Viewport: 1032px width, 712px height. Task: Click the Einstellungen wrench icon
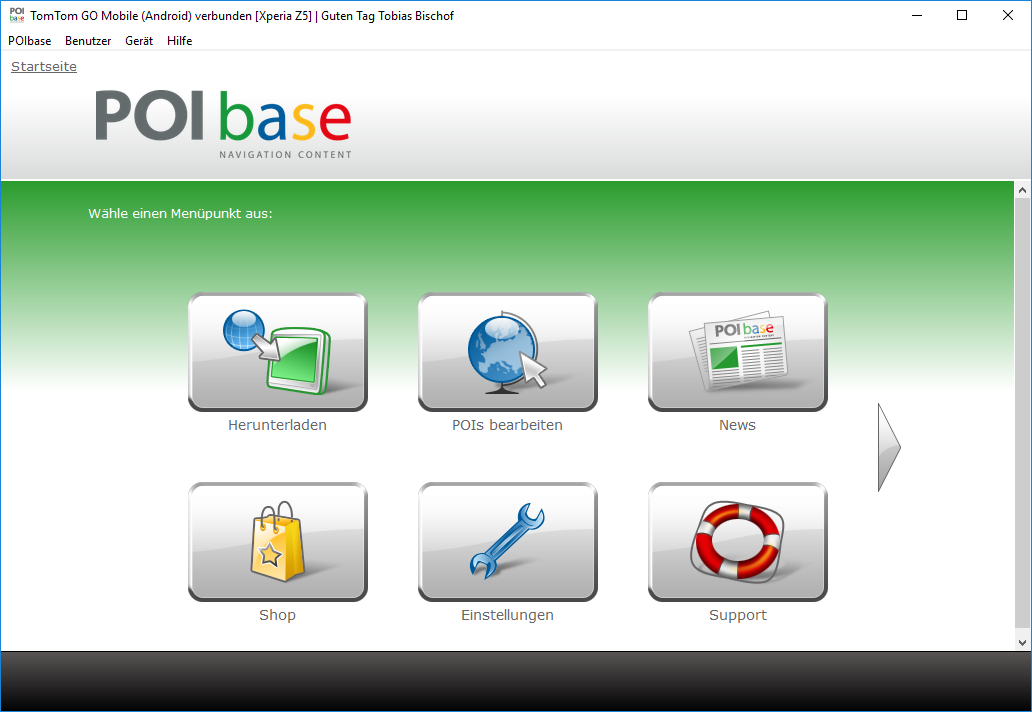coord(507,541)
